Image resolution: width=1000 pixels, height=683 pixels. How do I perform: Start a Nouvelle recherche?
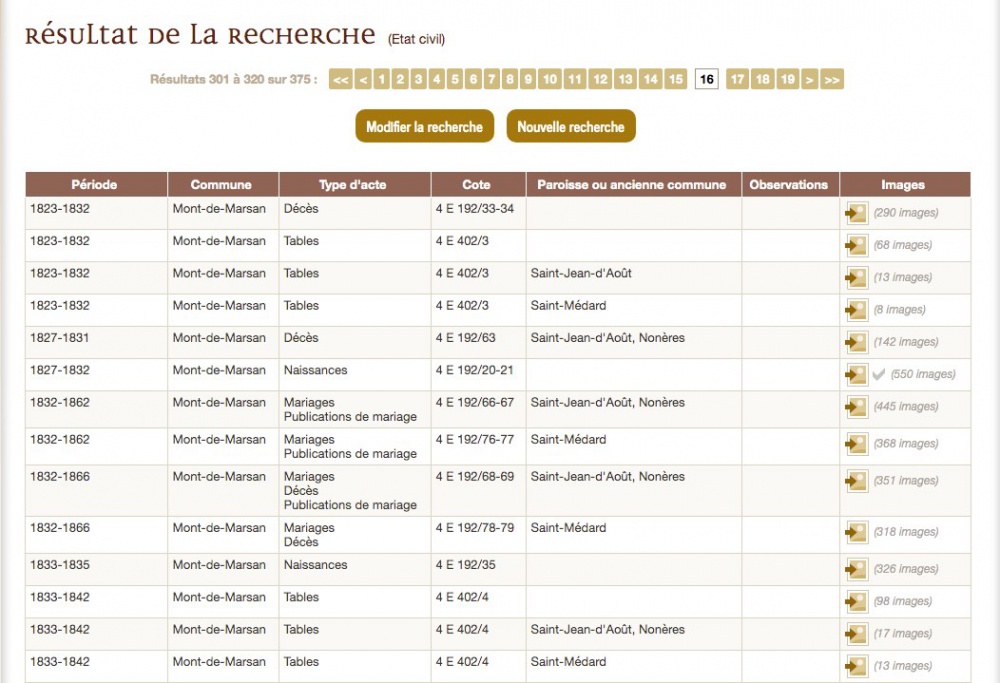click(570, 127)
